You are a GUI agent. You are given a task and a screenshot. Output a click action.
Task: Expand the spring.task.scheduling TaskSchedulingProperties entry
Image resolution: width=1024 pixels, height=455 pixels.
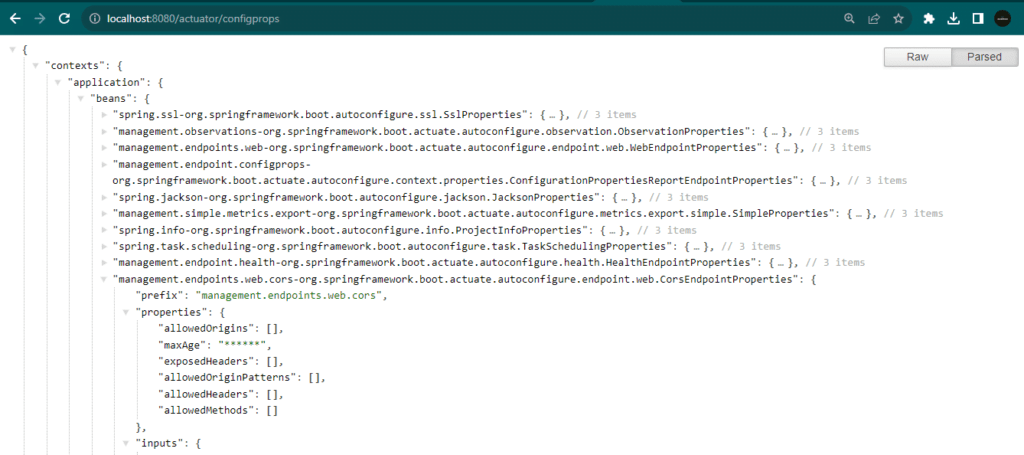coord(104,246)
